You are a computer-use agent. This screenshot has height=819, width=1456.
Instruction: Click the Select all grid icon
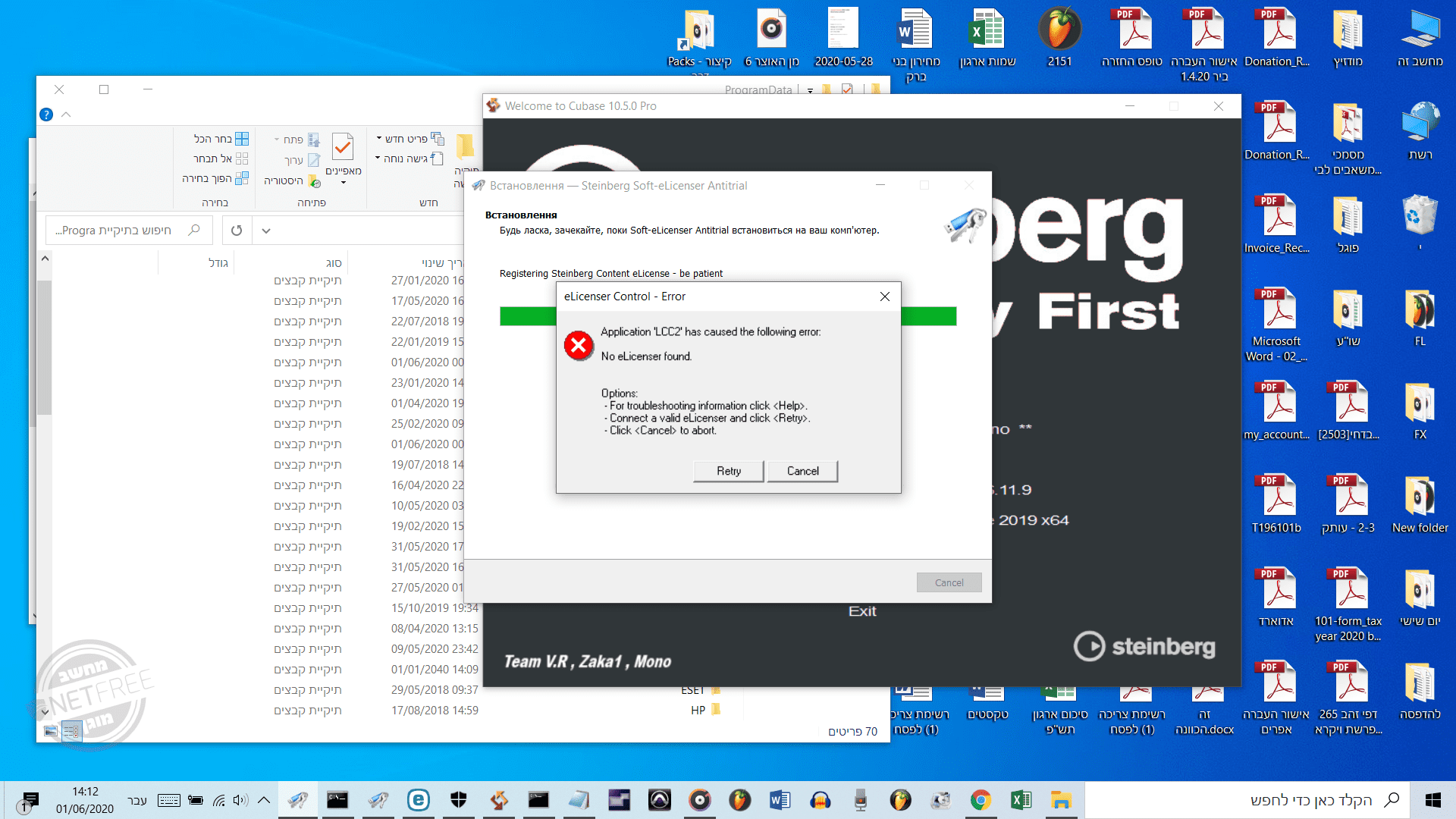click(x=242, y=139)
